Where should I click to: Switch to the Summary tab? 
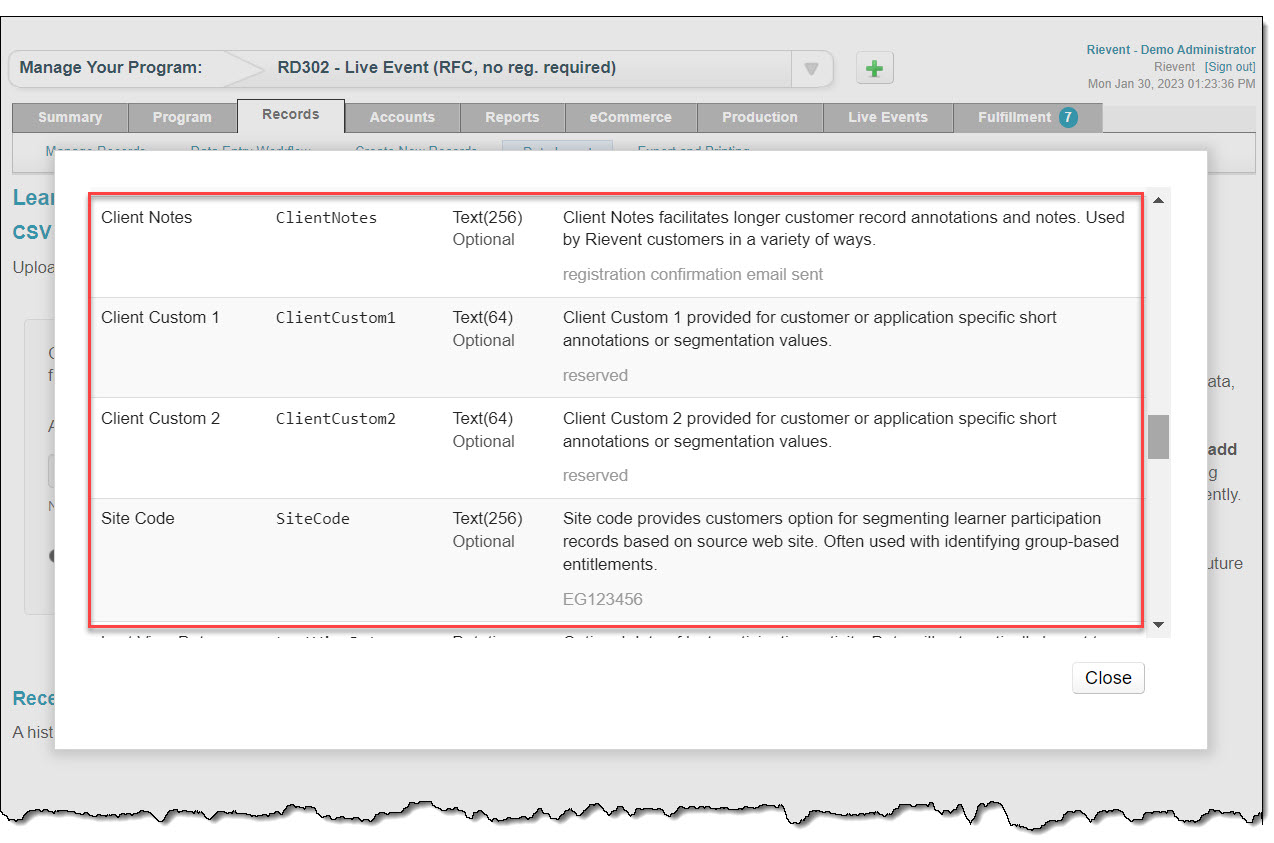pyautogui.click(x=70, y=117)
